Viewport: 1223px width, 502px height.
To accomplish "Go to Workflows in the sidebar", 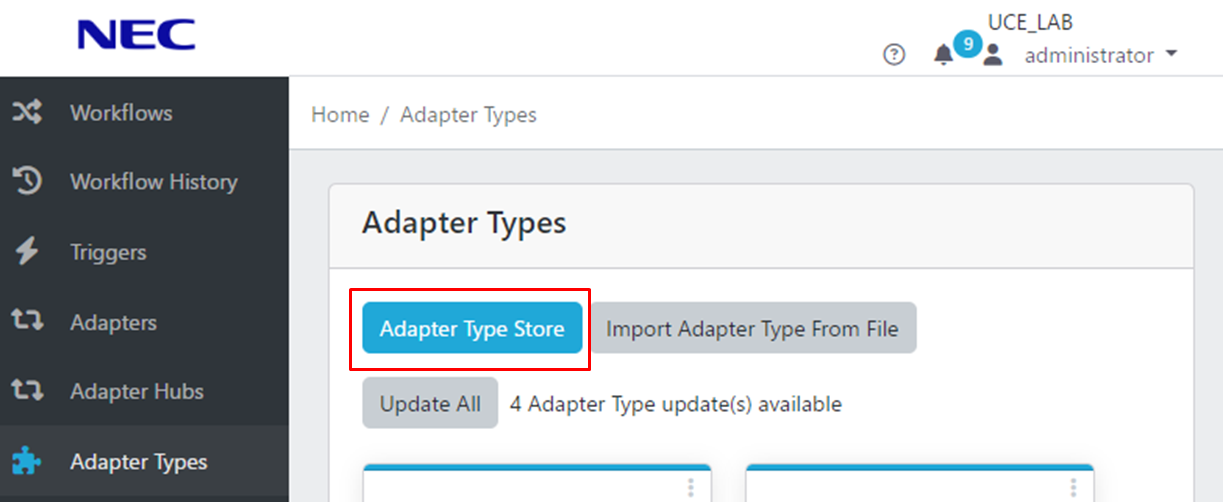I will coord(121,113).
